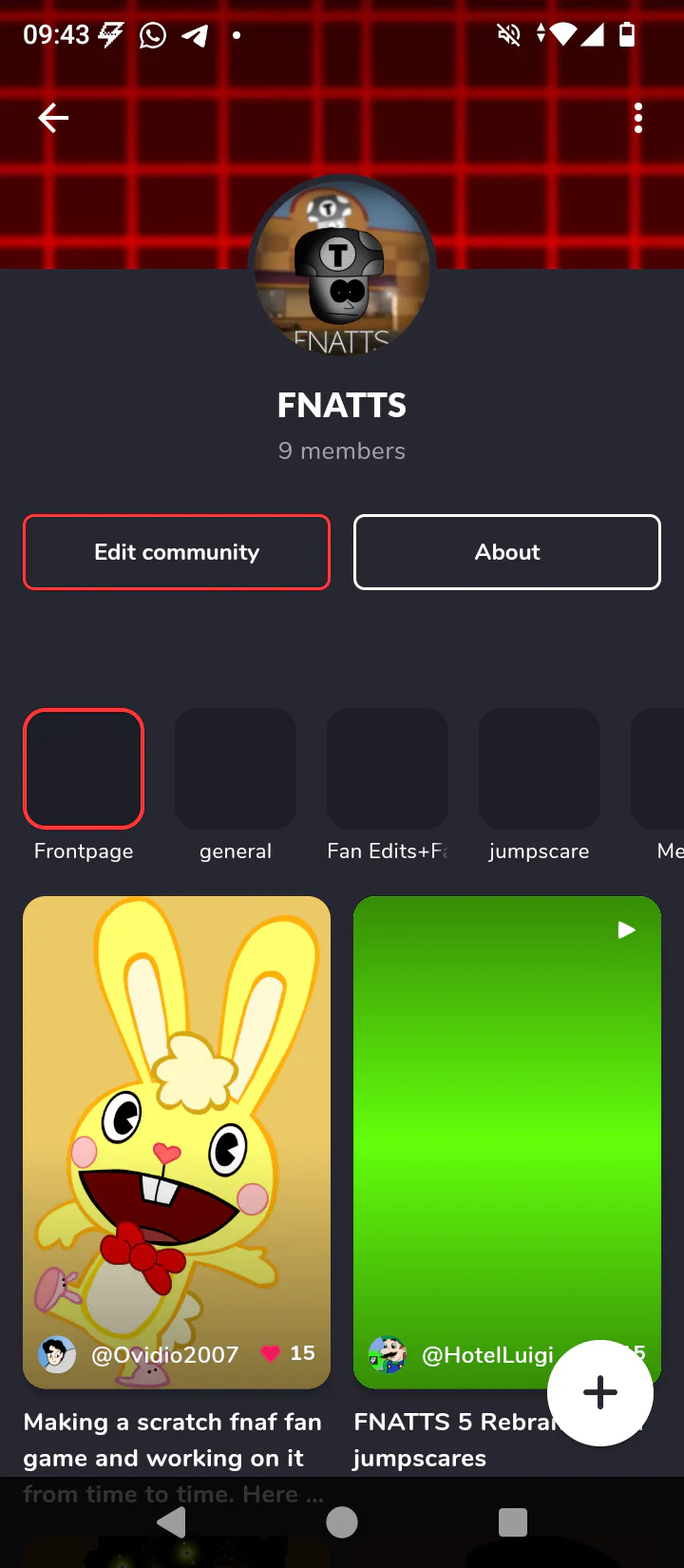Open the About page
Image resolution: width=684 pixels, height=1568 pixels.
pyautogui.click(x=507, y=552)
